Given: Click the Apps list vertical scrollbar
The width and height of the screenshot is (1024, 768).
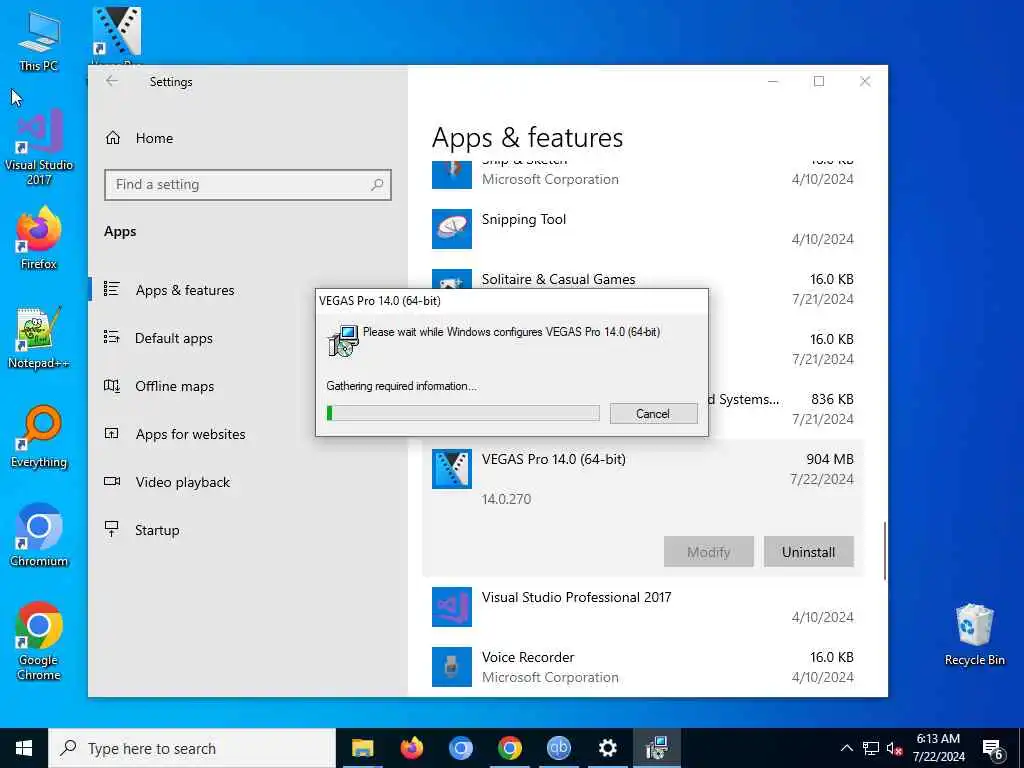Looking at the screenshot, I should tap(884, 551).
